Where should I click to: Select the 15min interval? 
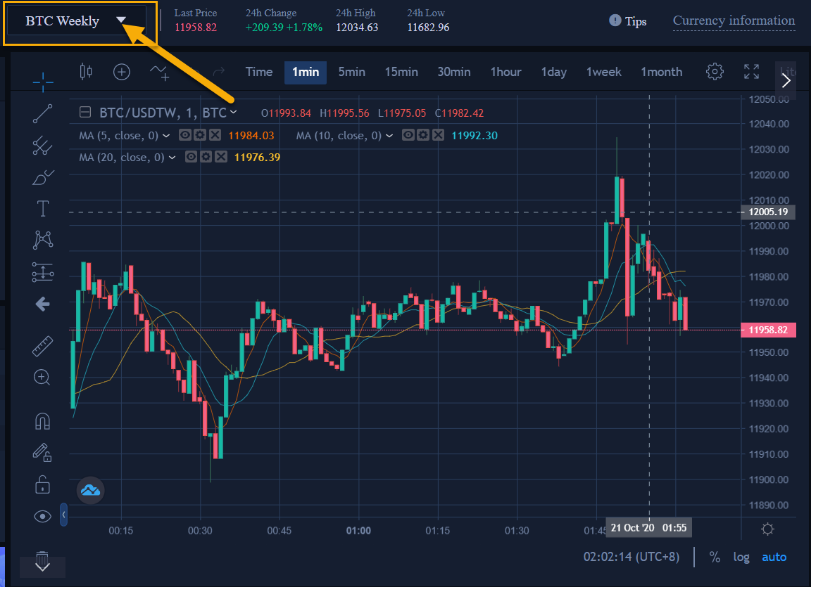coord(401,72)
